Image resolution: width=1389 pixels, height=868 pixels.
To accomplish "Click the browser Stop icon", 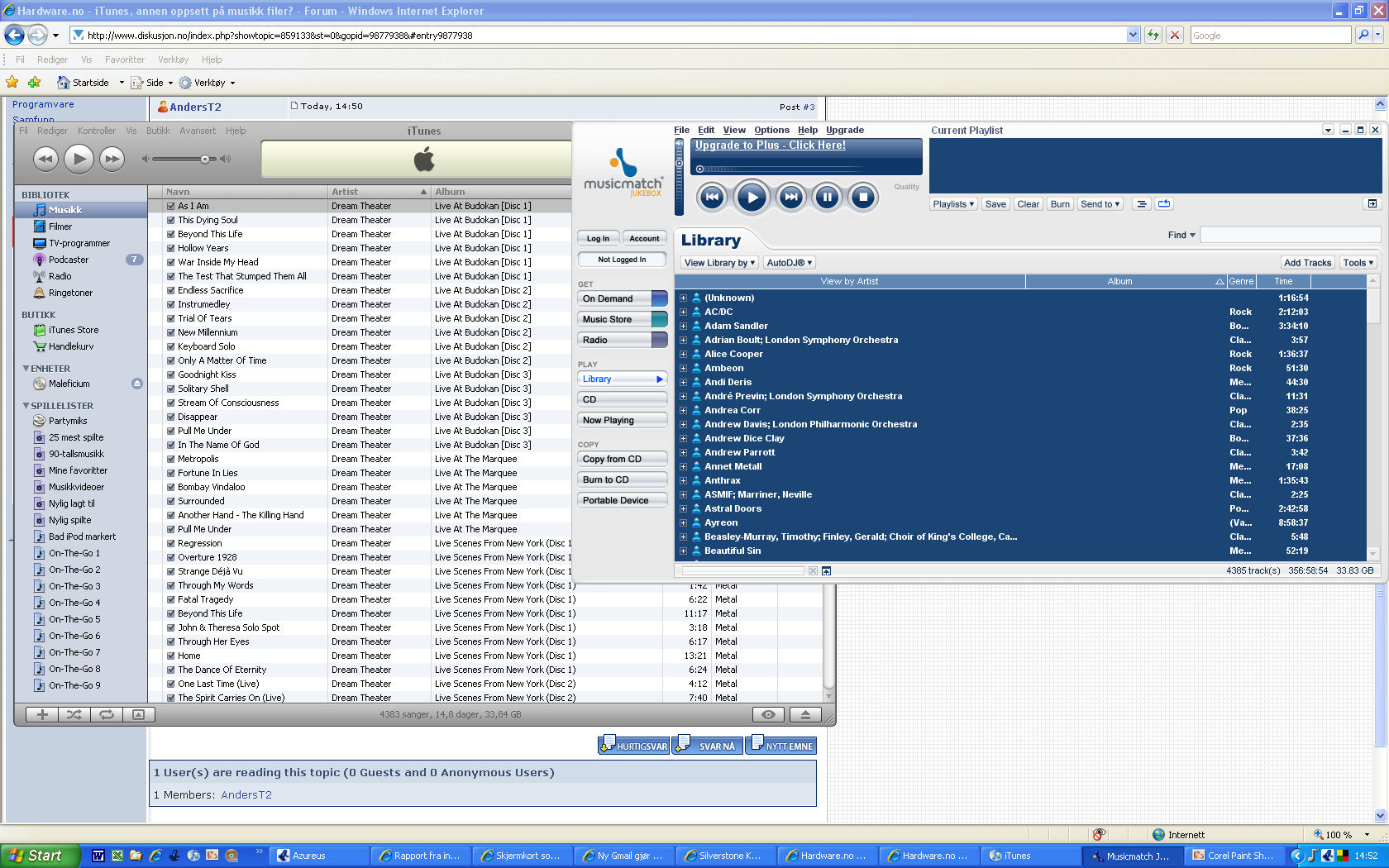I will (1174, 35).
